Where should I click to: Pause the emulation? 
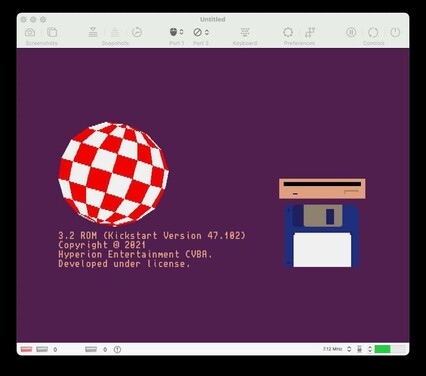coord(351,32)
